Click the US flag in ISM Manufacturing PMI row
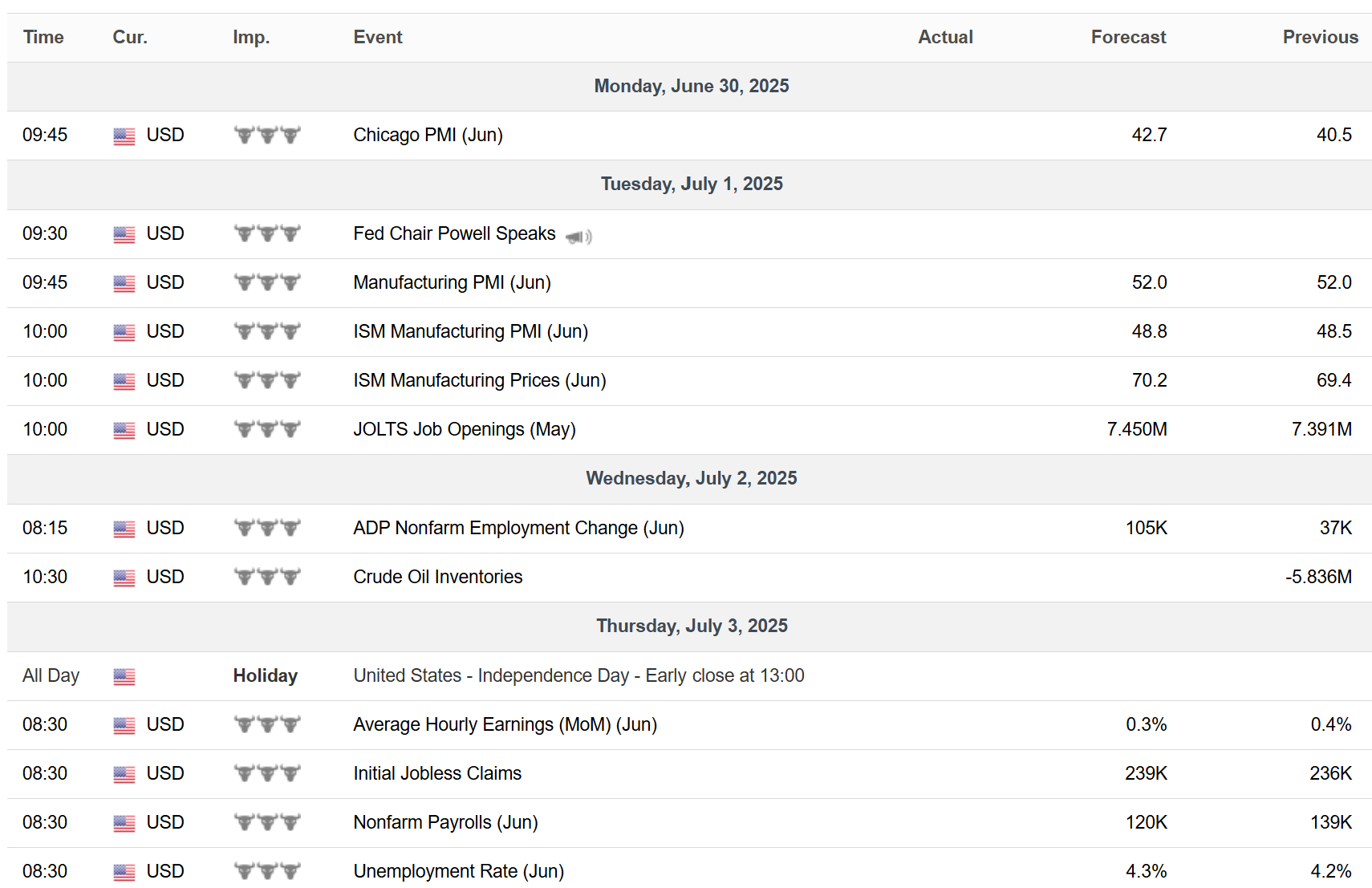The width and height of the screenshot is (1372, 888). [124, 332]
